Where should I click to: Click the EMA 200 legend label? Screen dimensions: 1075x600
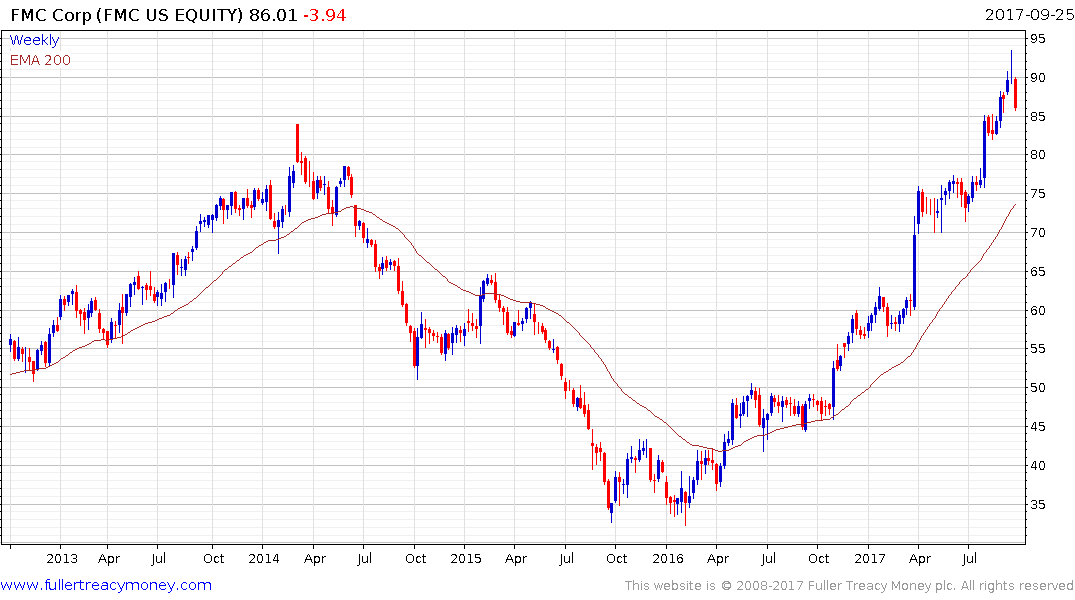coord(40,60)
